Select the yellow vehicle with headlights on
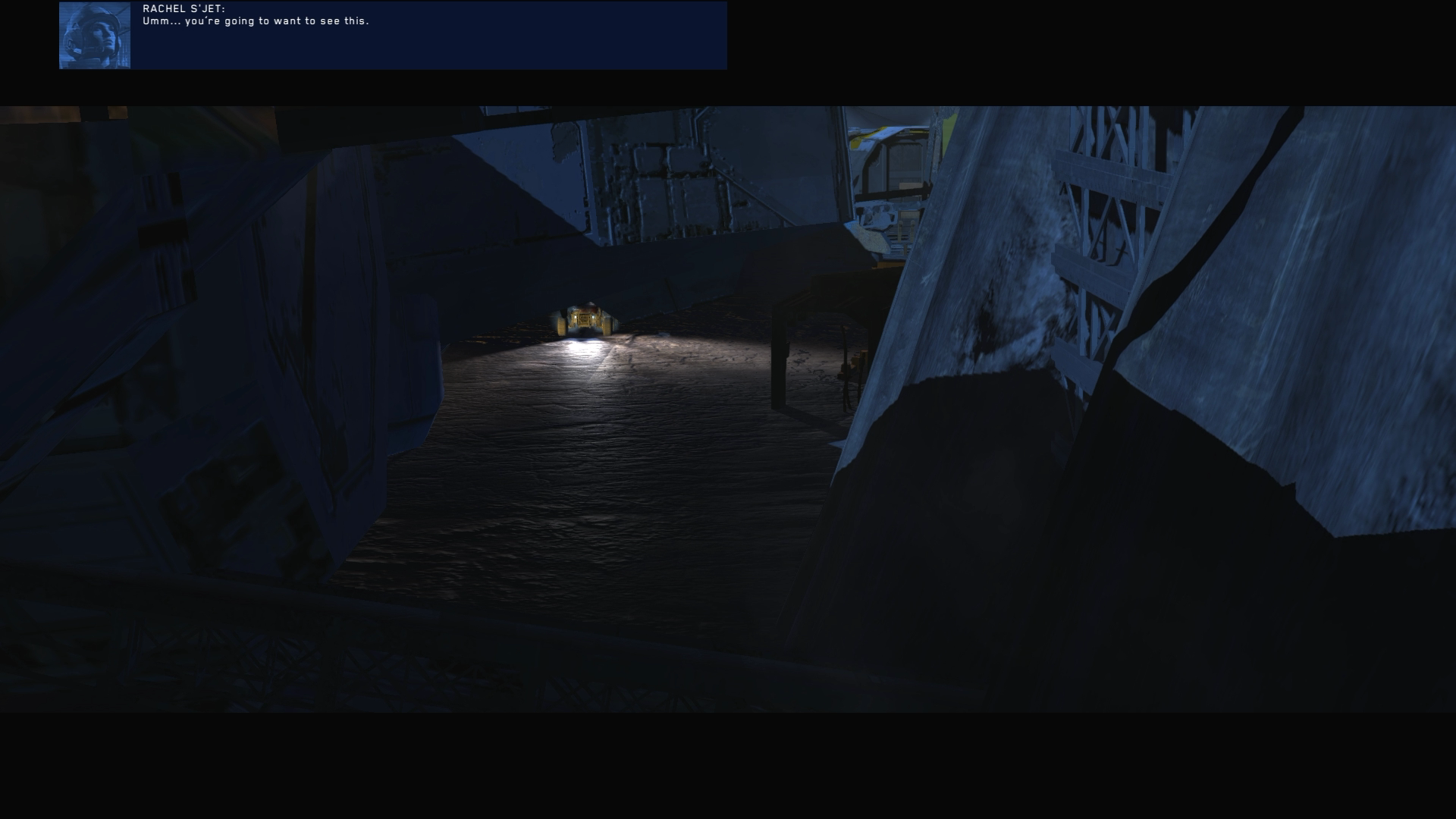The height and width of the screenshot is (819, 1456). click(585, 319)
